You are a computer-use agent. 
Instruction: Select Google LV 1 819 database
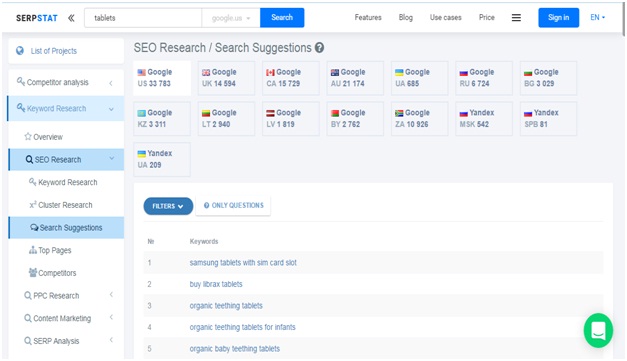291,119
